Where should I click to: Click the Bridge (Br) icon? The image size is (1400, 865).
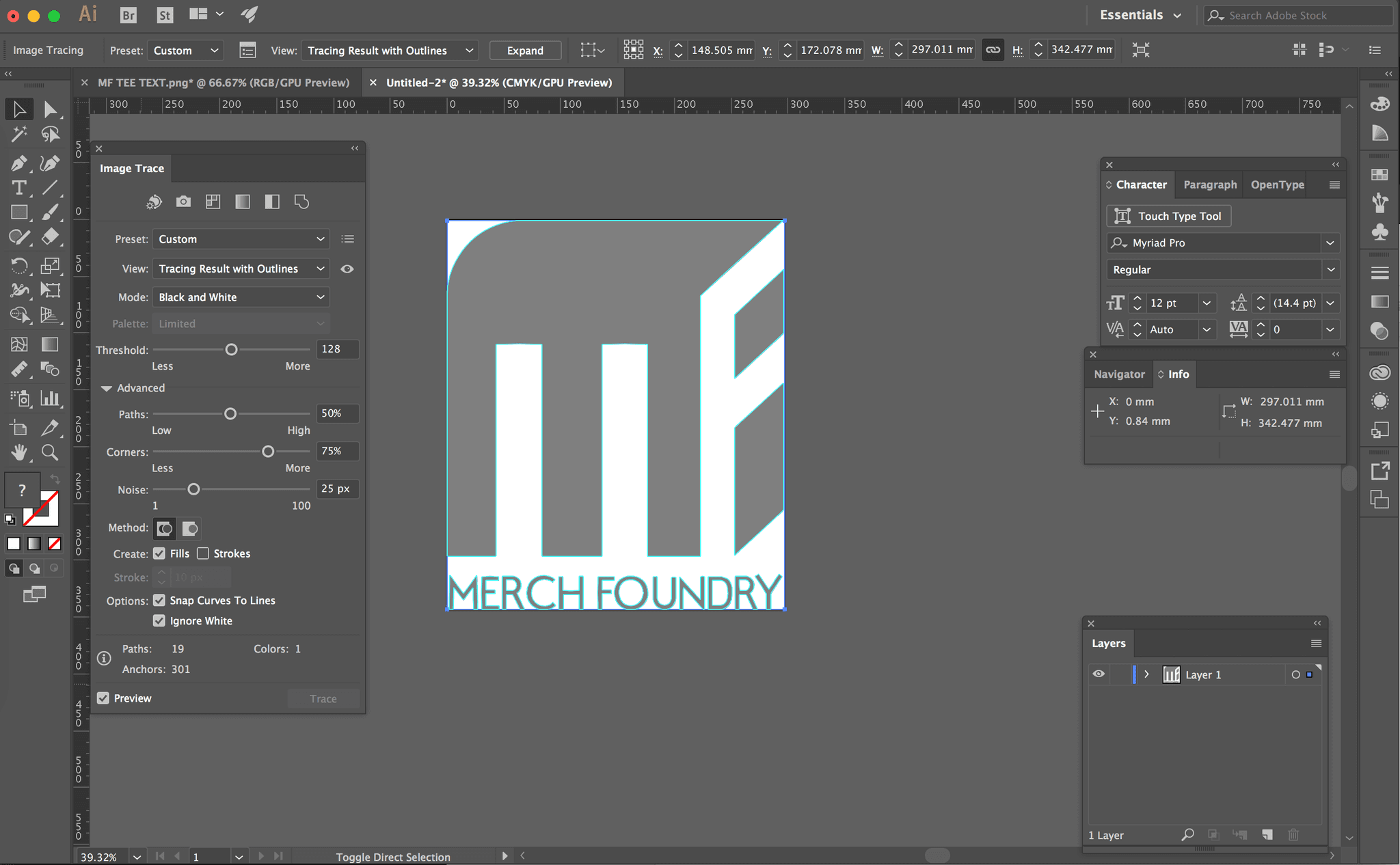click(128, 15)
